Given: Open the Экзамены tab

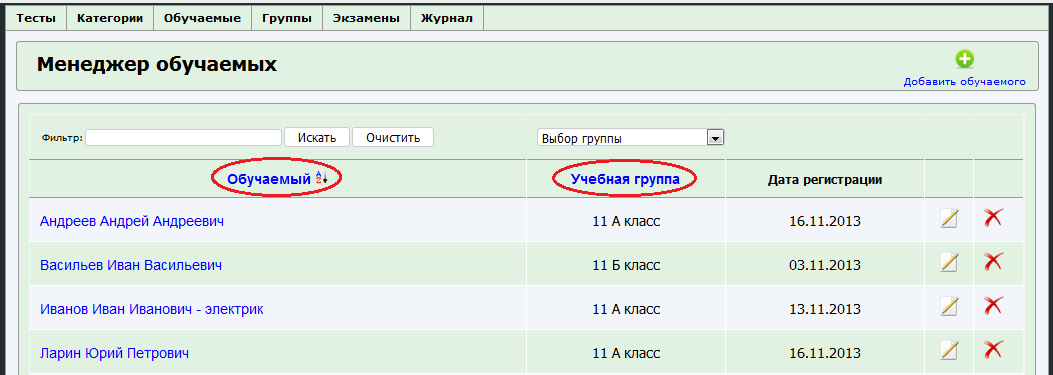Looking at the screenshot, I should 366,18.
